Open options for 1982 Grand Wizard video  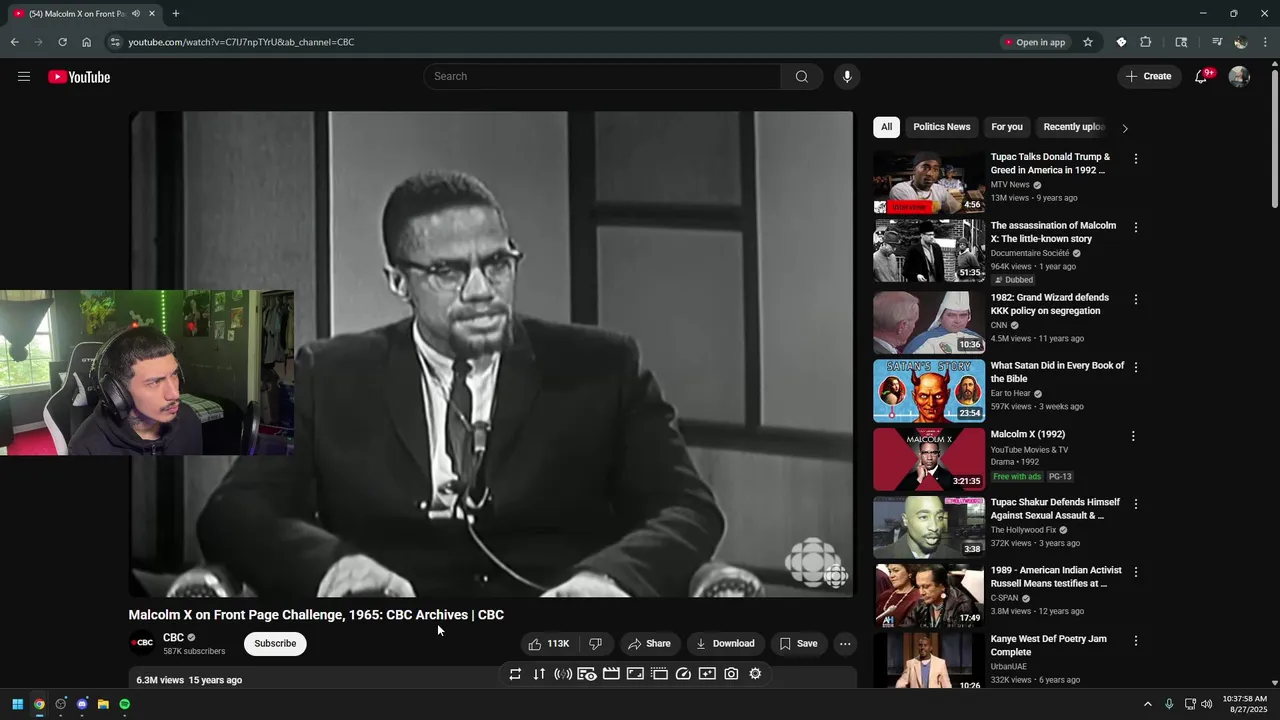tap(1135, 299)
